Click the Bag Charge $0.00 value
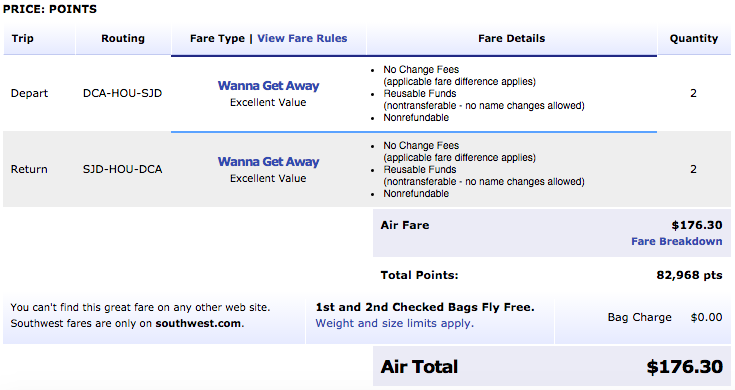Image resolution: width=735 pixels, height=390 pixels. 706,317
